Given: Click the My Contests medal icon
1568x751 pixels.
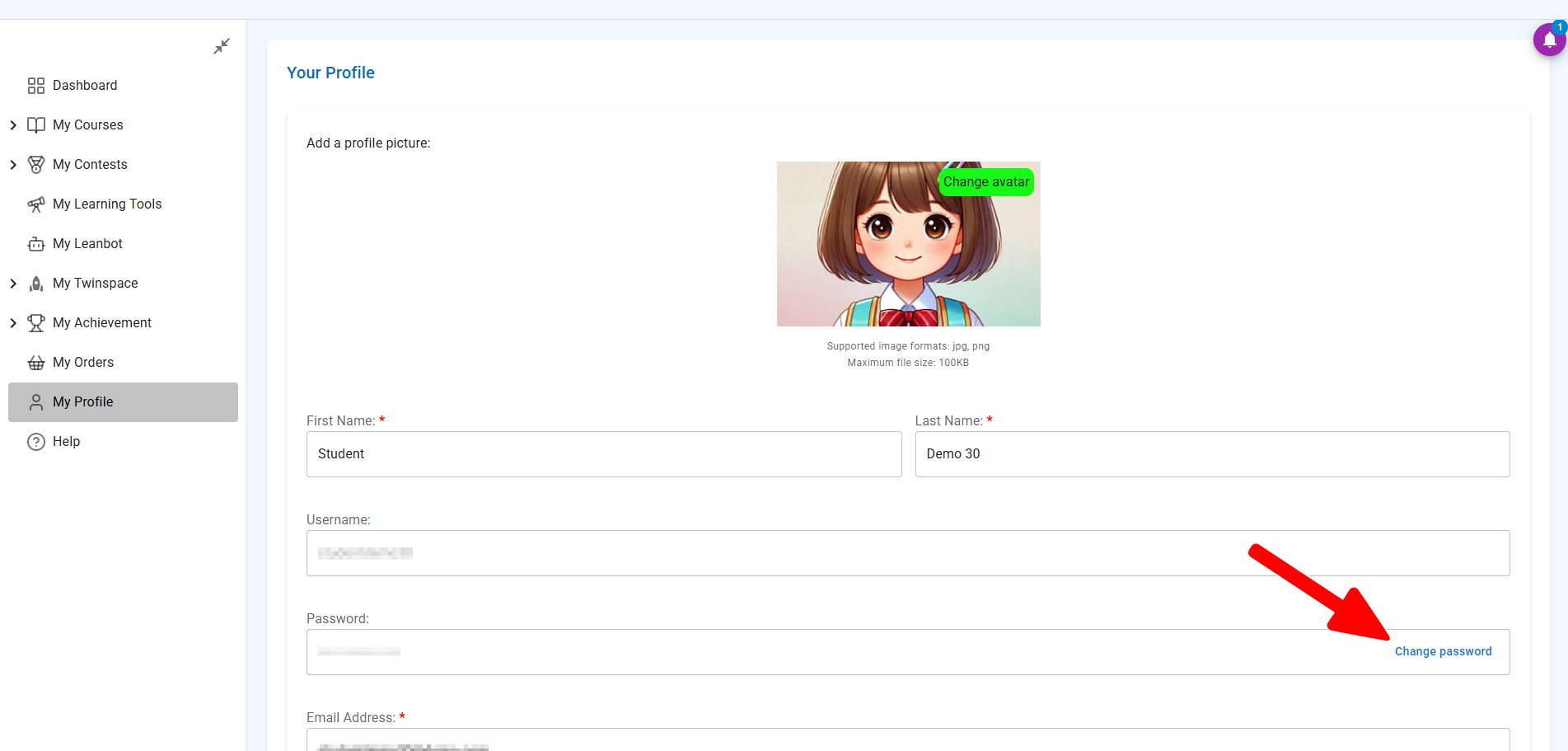Looking at the screenshot, I should tap(36, 165).
